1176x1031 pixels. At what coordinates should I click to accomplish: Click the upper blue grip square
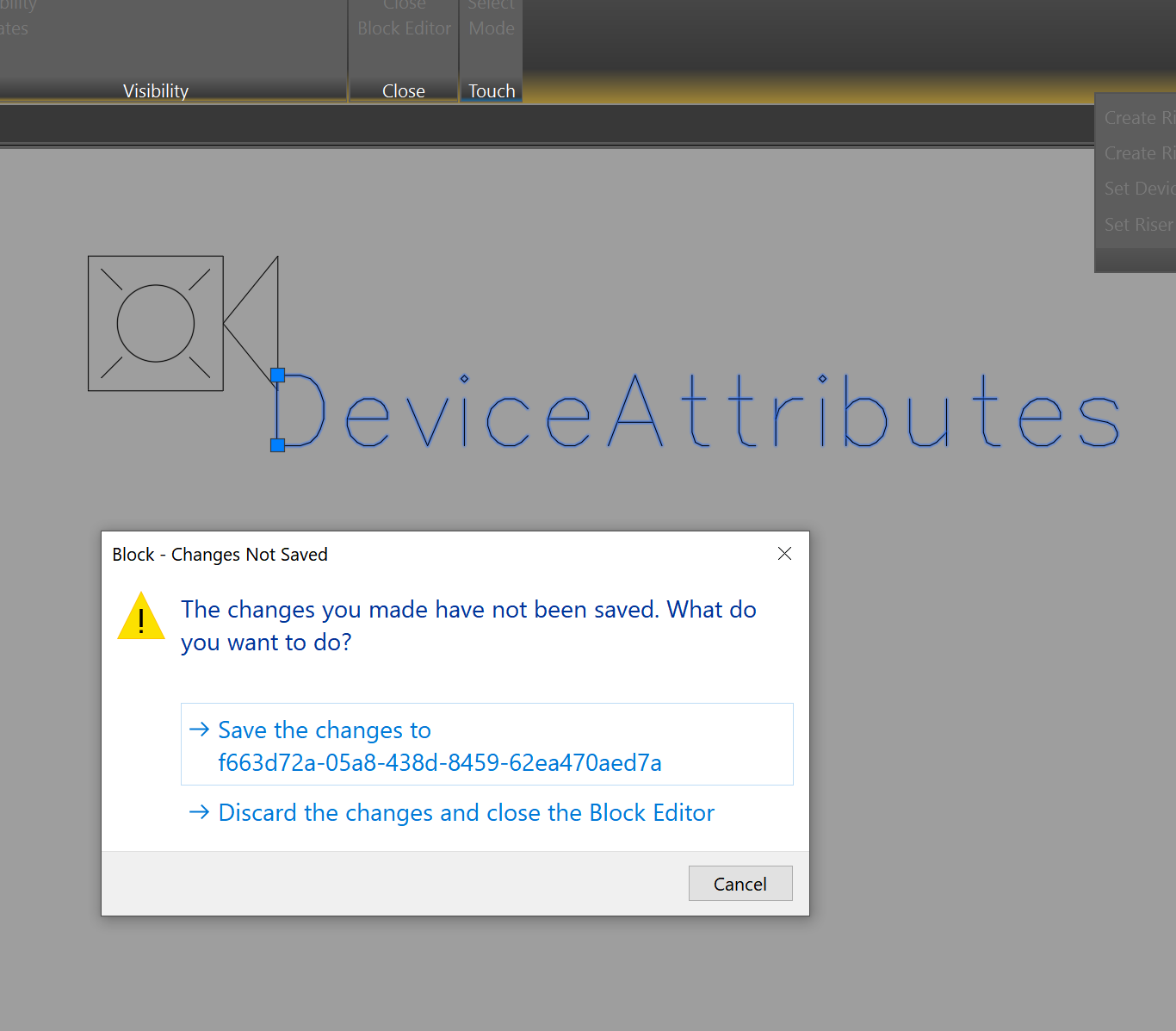[278, 376]
